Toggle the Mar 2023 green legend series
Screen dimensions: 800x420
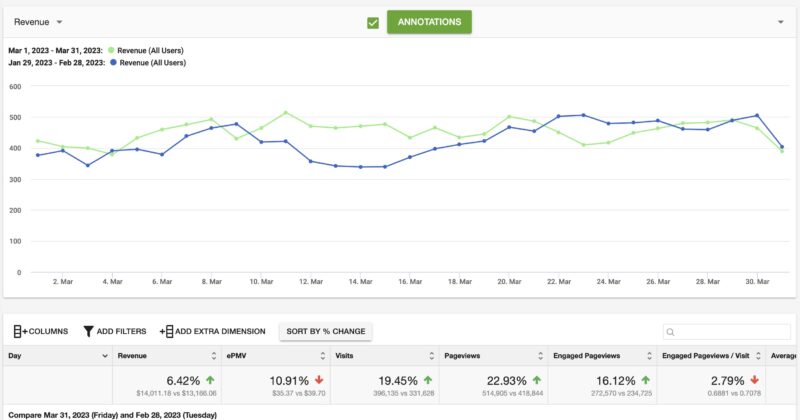(111, 50)
